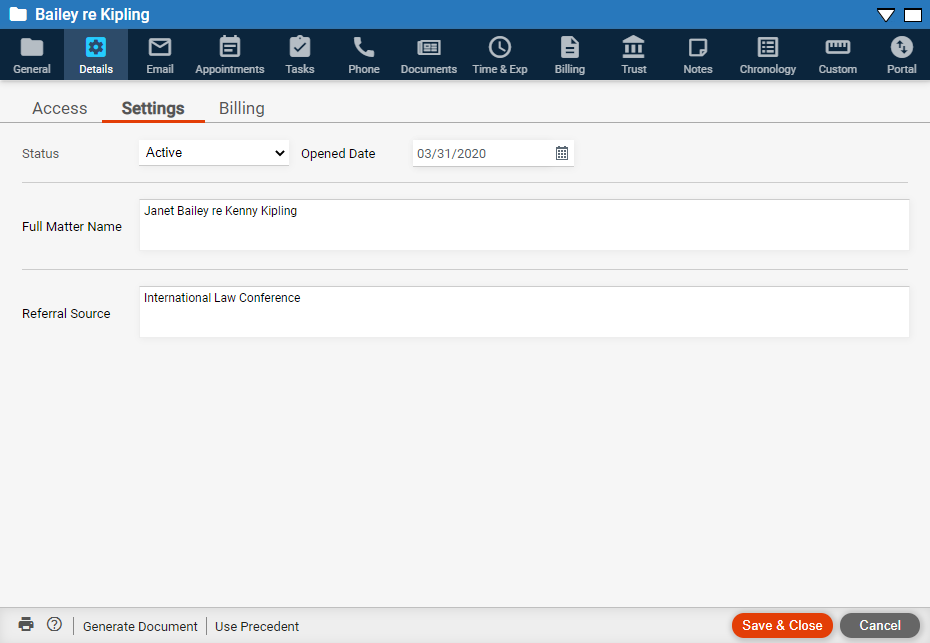Maximize window using title bar rectangle
930x643 pixels.
click(x=913, y=15)
